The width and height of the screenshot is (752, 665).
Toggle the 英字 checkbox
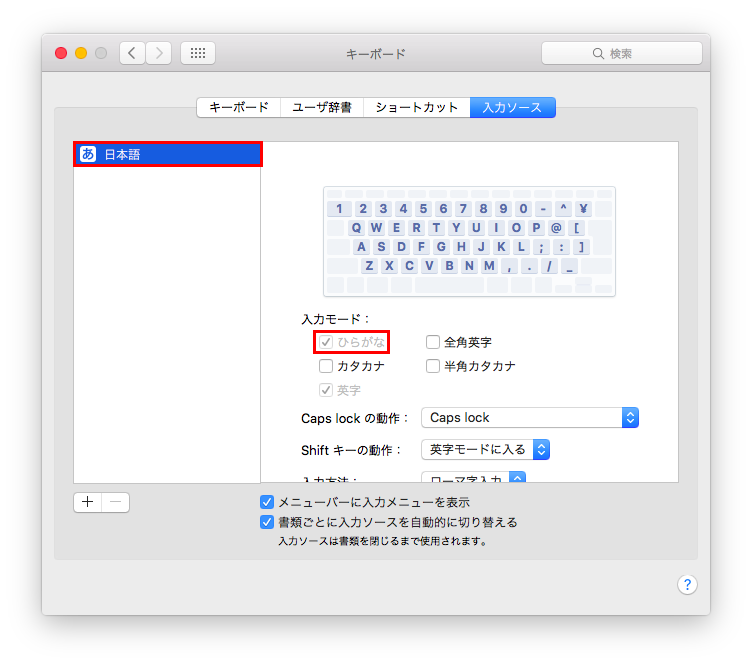(x=326, y=390)
